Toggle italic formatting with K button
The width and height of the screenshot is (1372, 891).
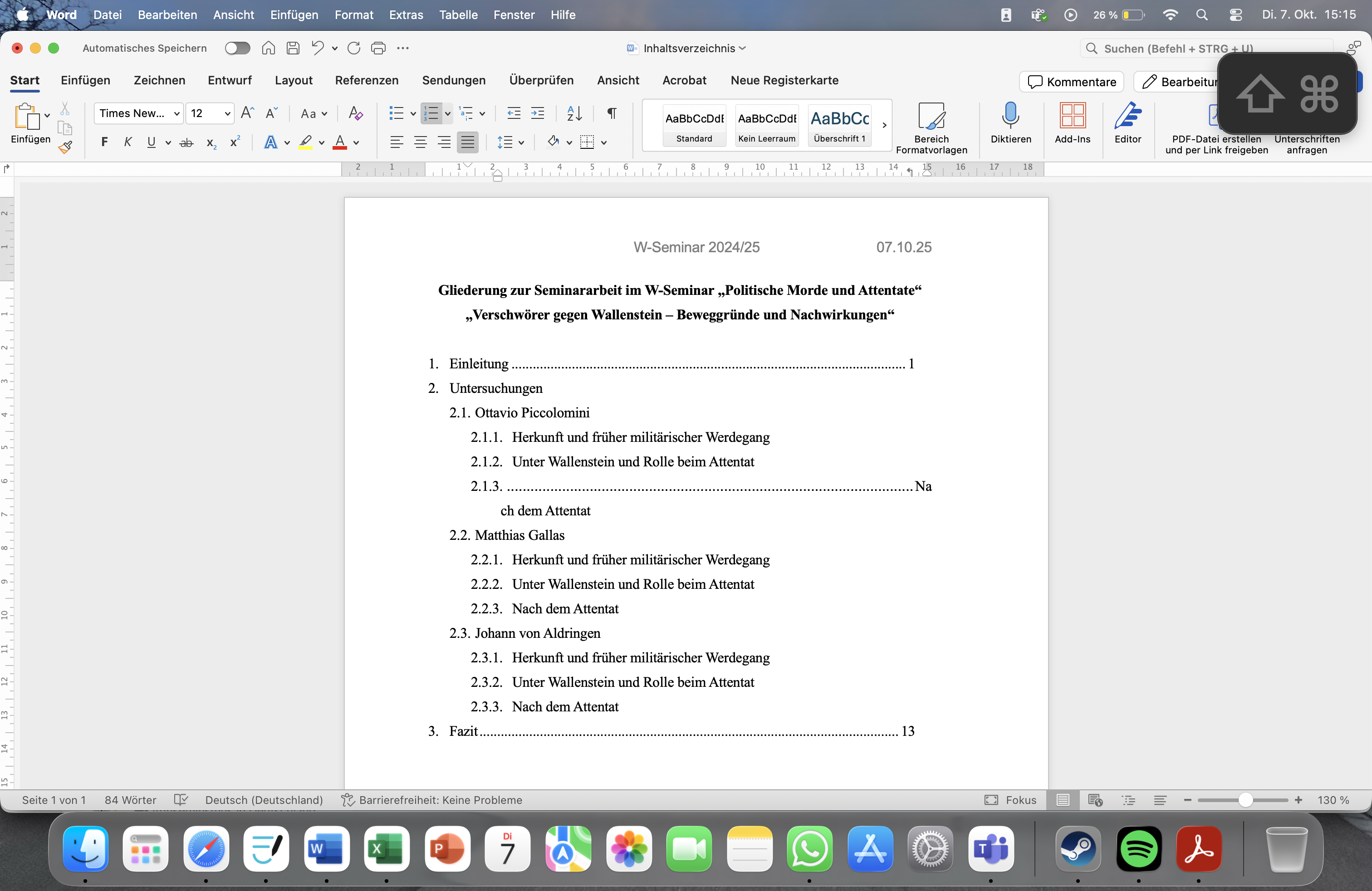point(128,142)
